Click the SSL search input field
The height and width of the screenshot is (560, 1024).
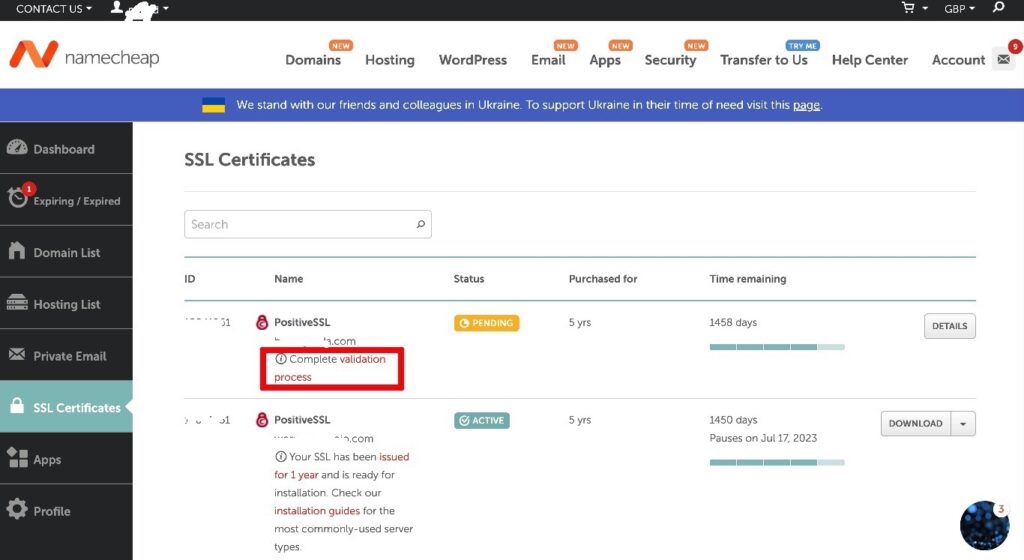(308, 224)
